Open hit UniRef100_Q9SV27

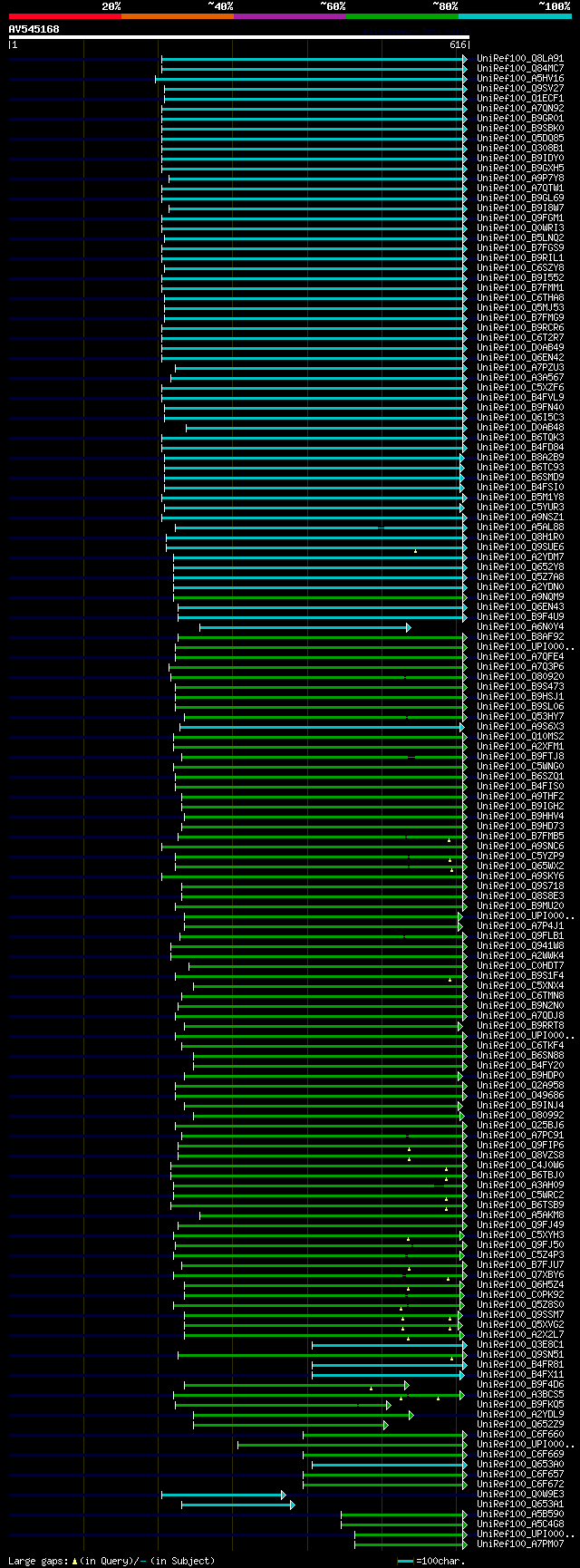pyautogui.click(x=520, y=88)
